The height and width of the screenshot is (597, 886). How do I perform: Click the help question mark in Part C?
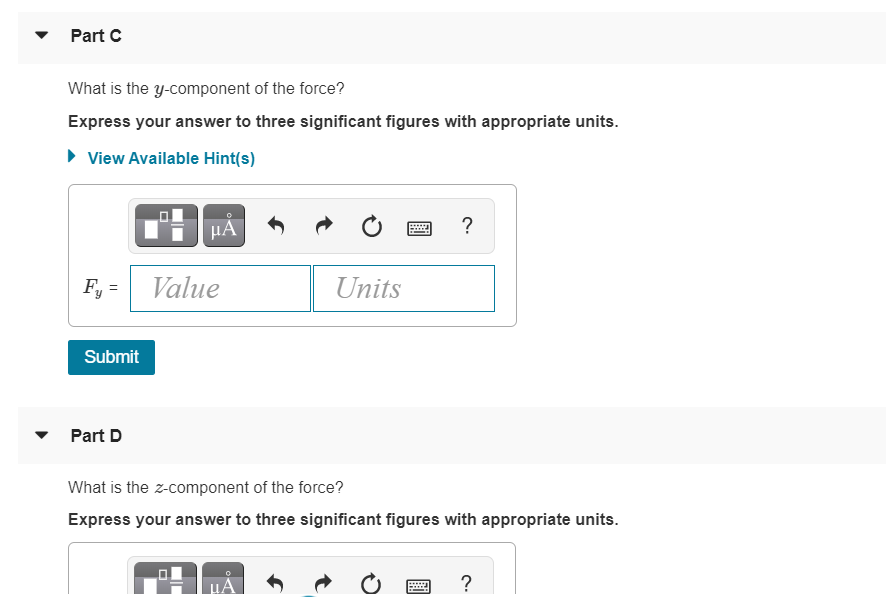466,226
